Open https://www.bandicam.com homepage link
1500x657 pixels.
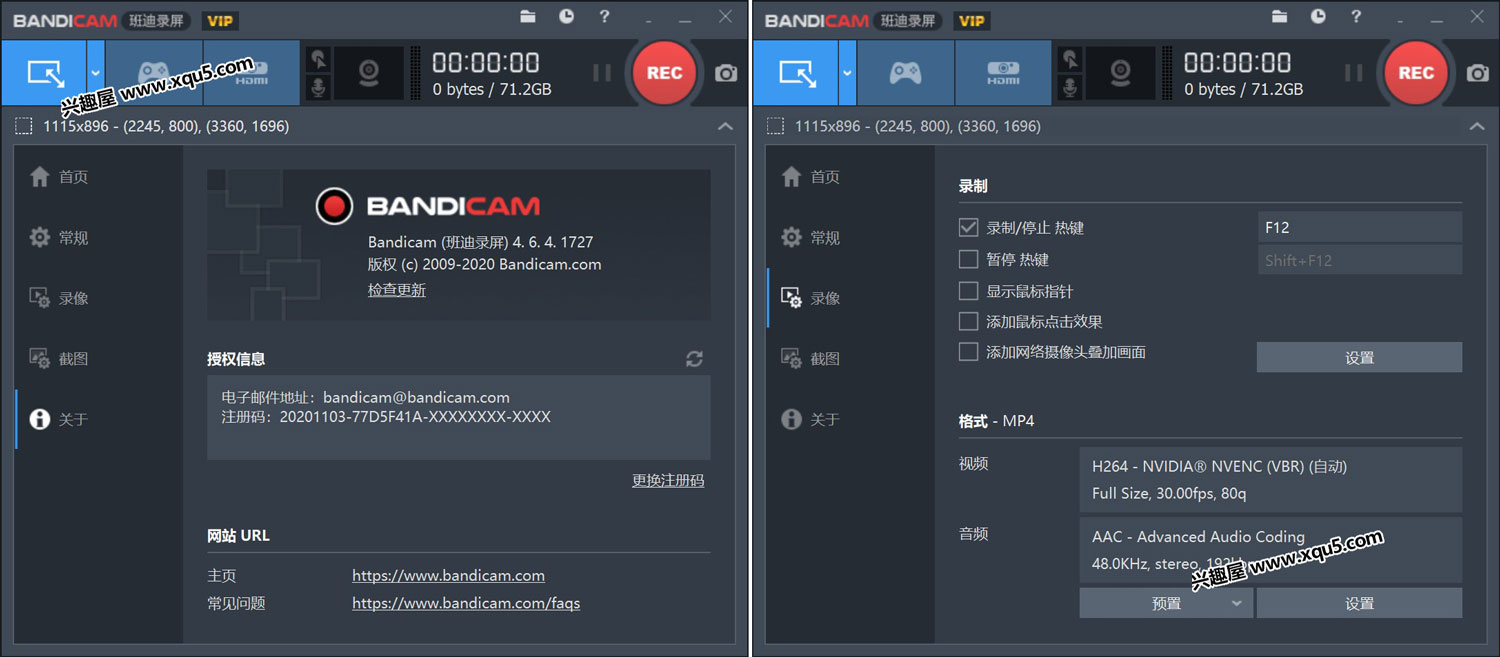(449, 576)
